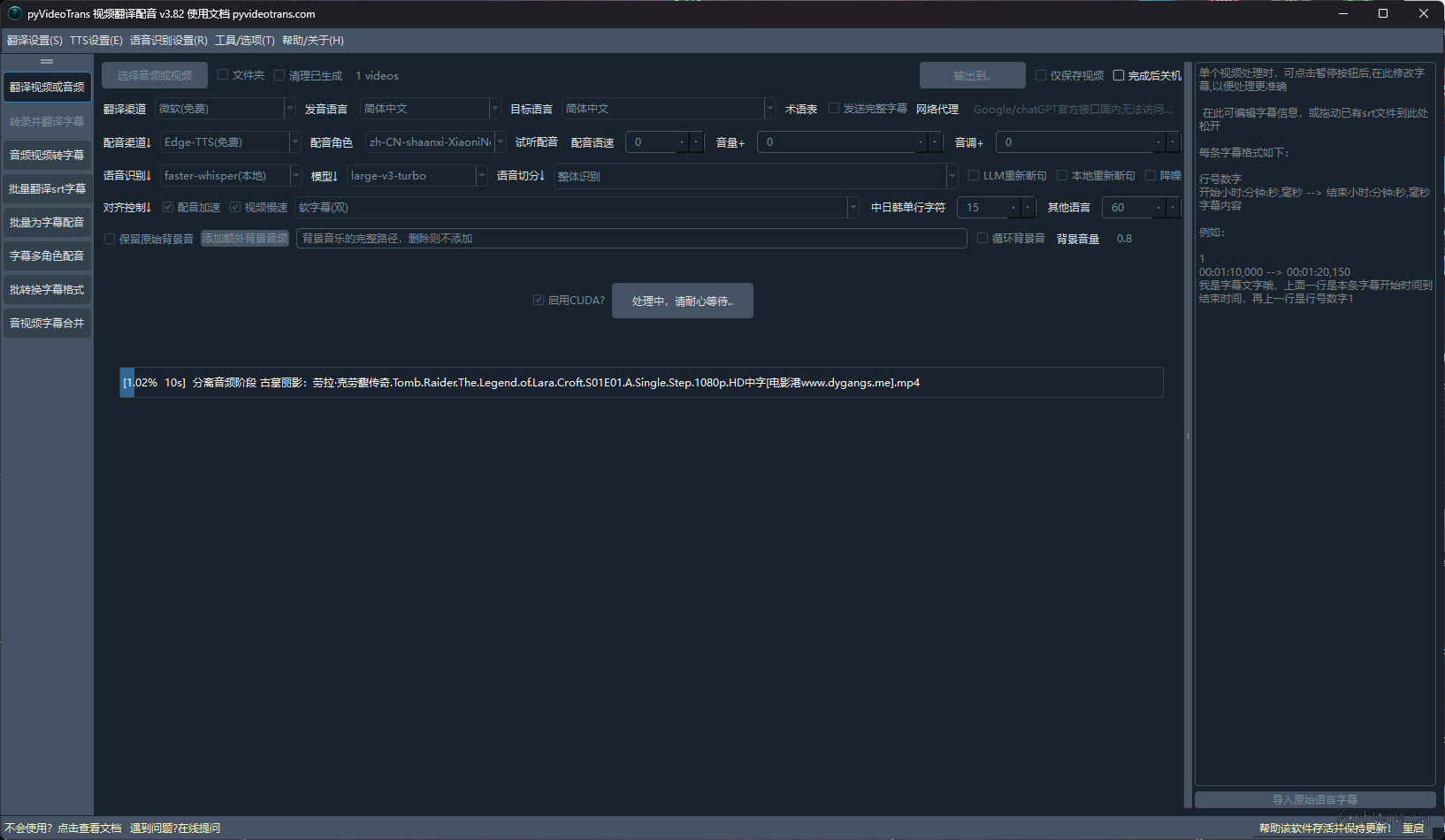
Task: Switch to the 批转换字幕格式 sidebar tab
Action: coord(47,289)
